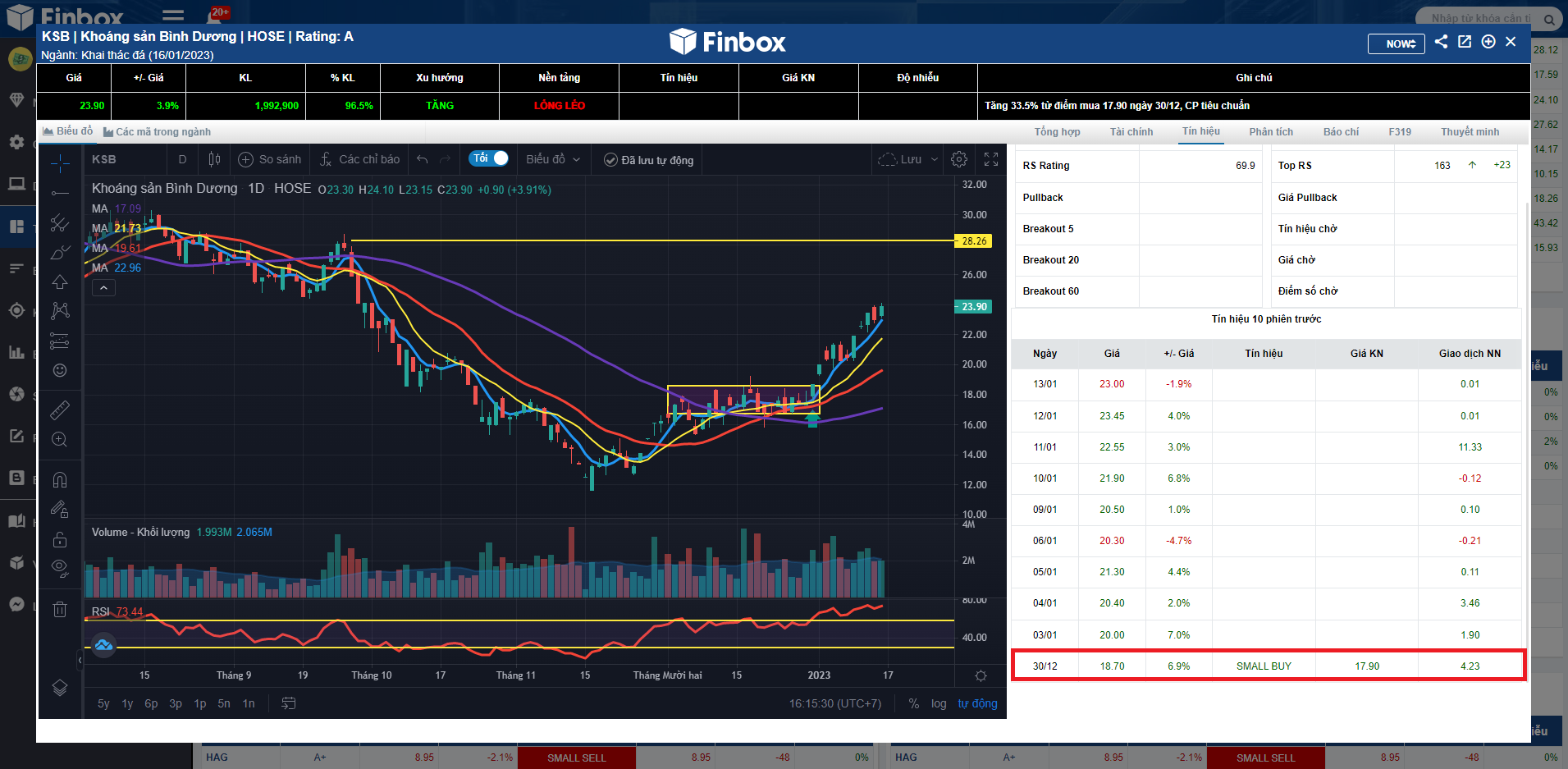This screenshot has width=1568, height=769.
Task: Open the D interval selector
Action: 182,159
